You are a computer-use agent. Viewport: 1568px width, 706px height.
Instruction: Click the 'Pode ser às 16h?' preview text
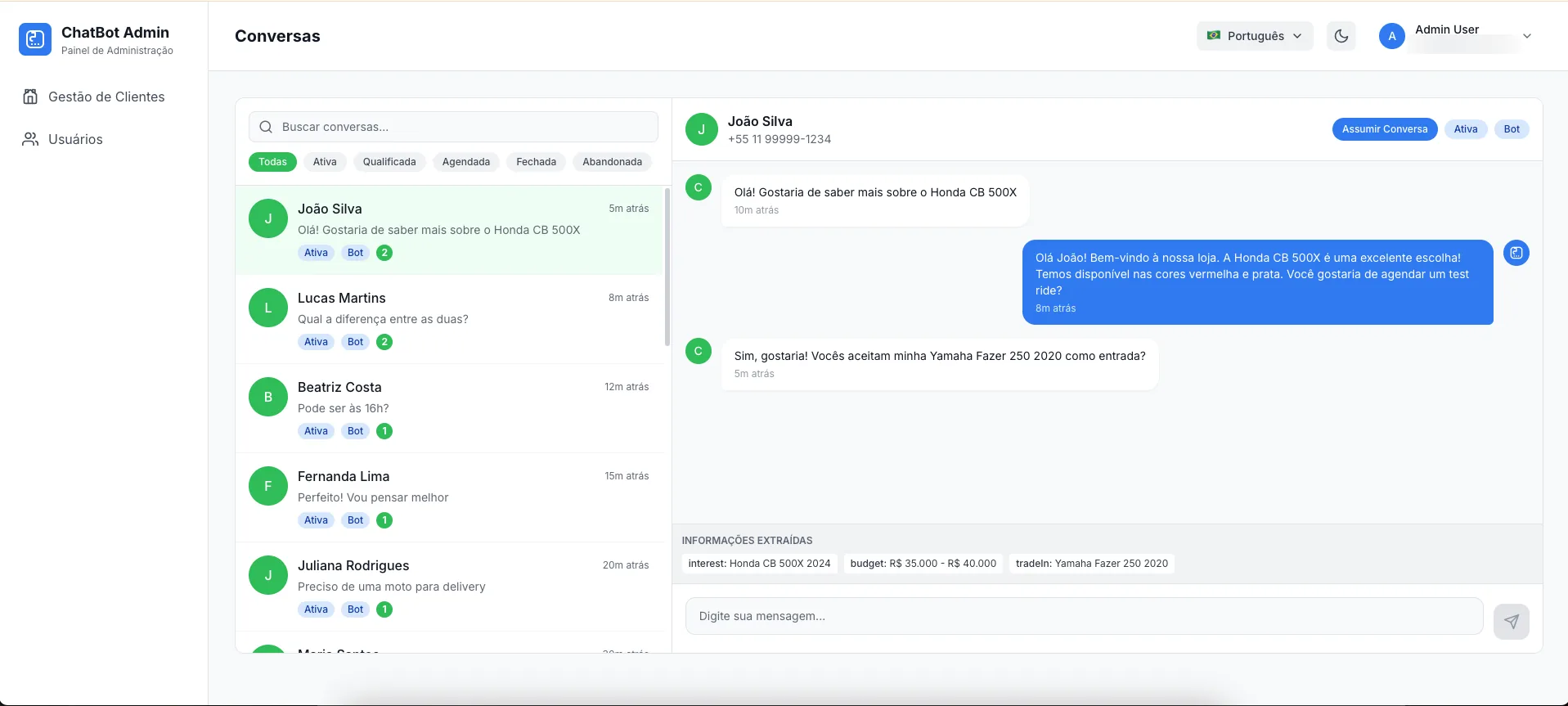click(344, 408)
